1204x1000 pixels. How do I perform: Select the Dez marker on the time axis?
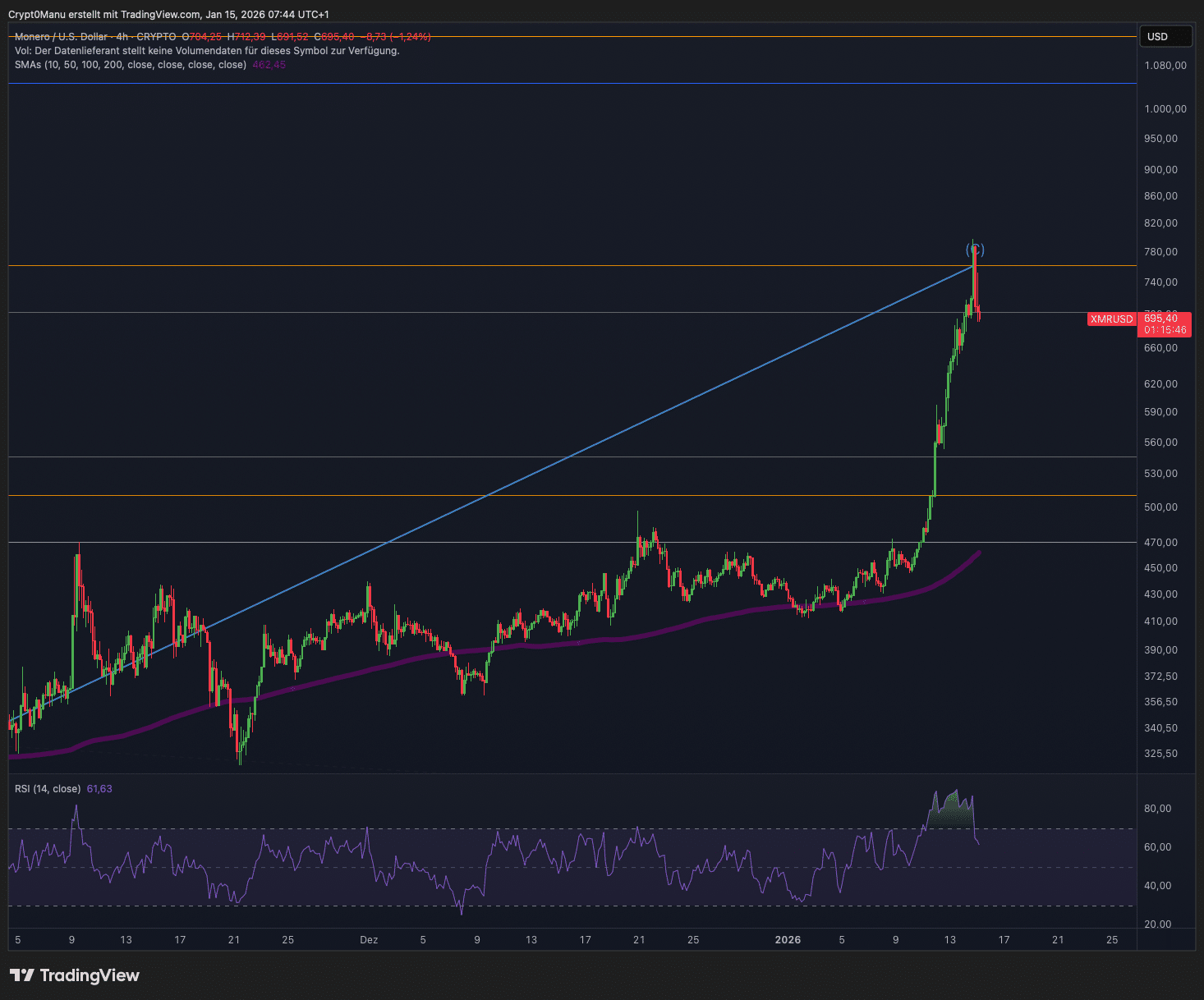(369, 940)
